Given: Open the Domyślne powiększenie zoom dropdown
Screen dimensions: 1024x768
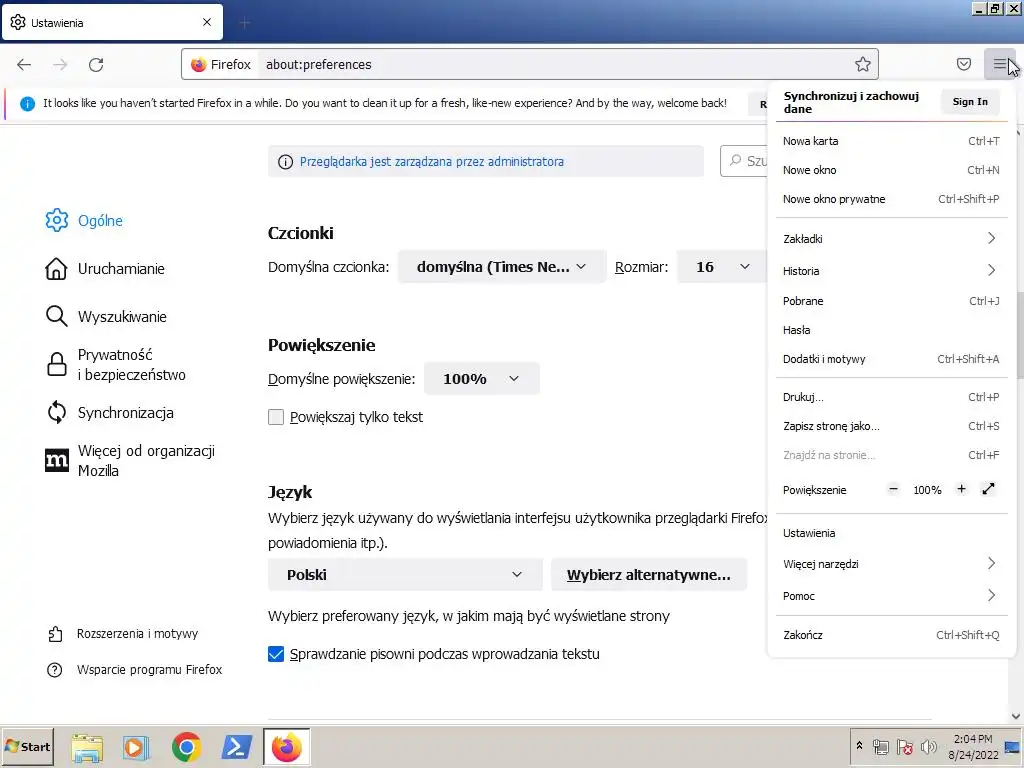Looking at the screenshot, I should [x=482, y=379].
